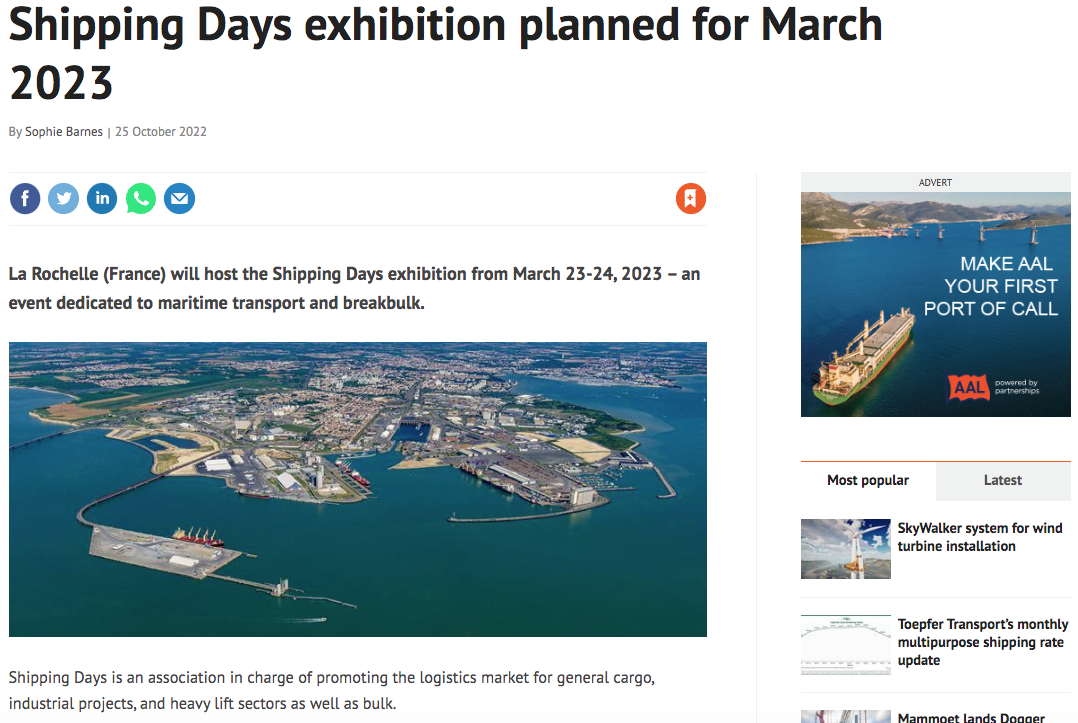Click the AAL logo in the advert
1078x723 pixels.
click(x=967, y=387)
